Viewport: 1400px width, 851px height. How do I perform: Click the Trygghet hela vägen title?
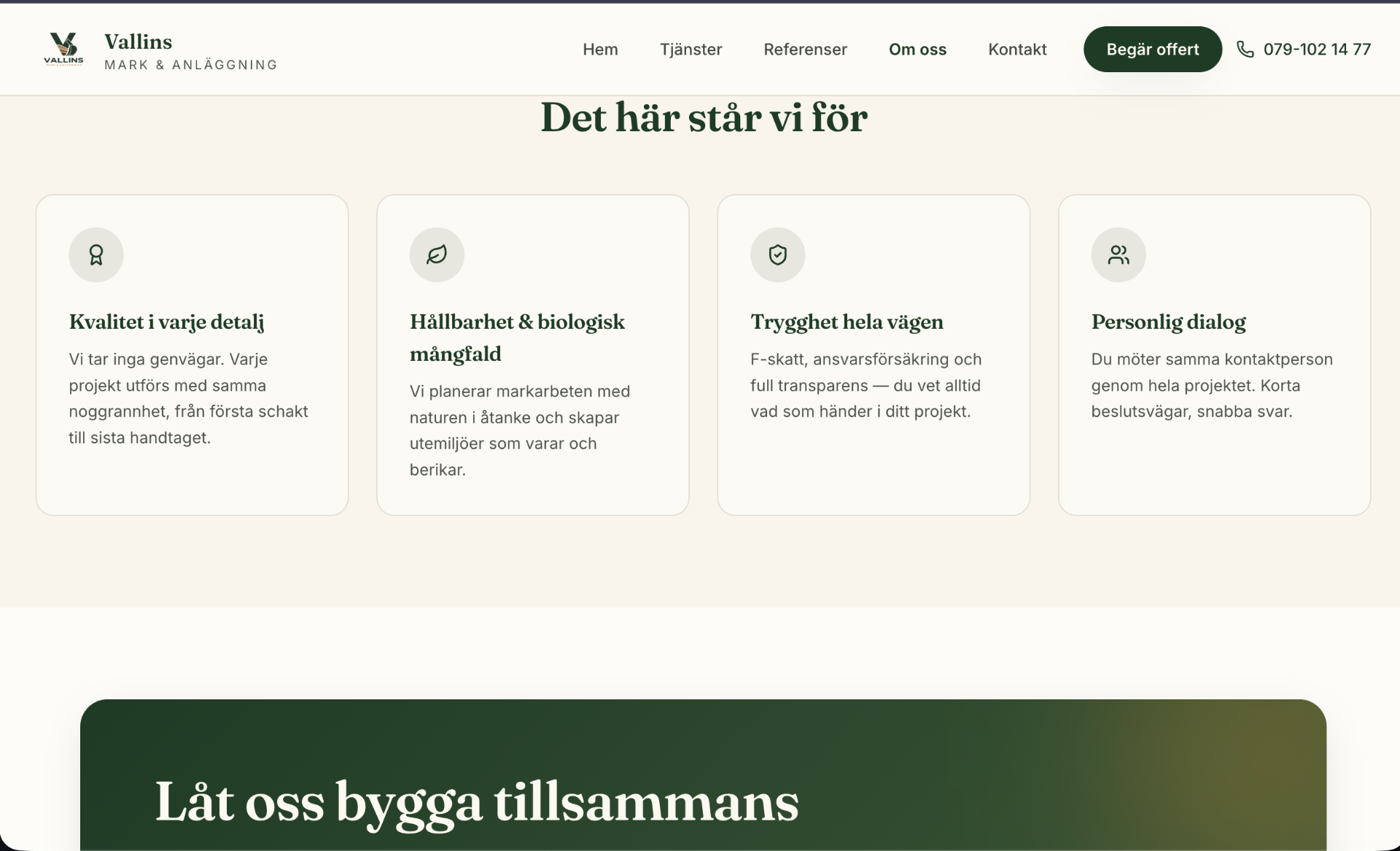tap(847, 322)
